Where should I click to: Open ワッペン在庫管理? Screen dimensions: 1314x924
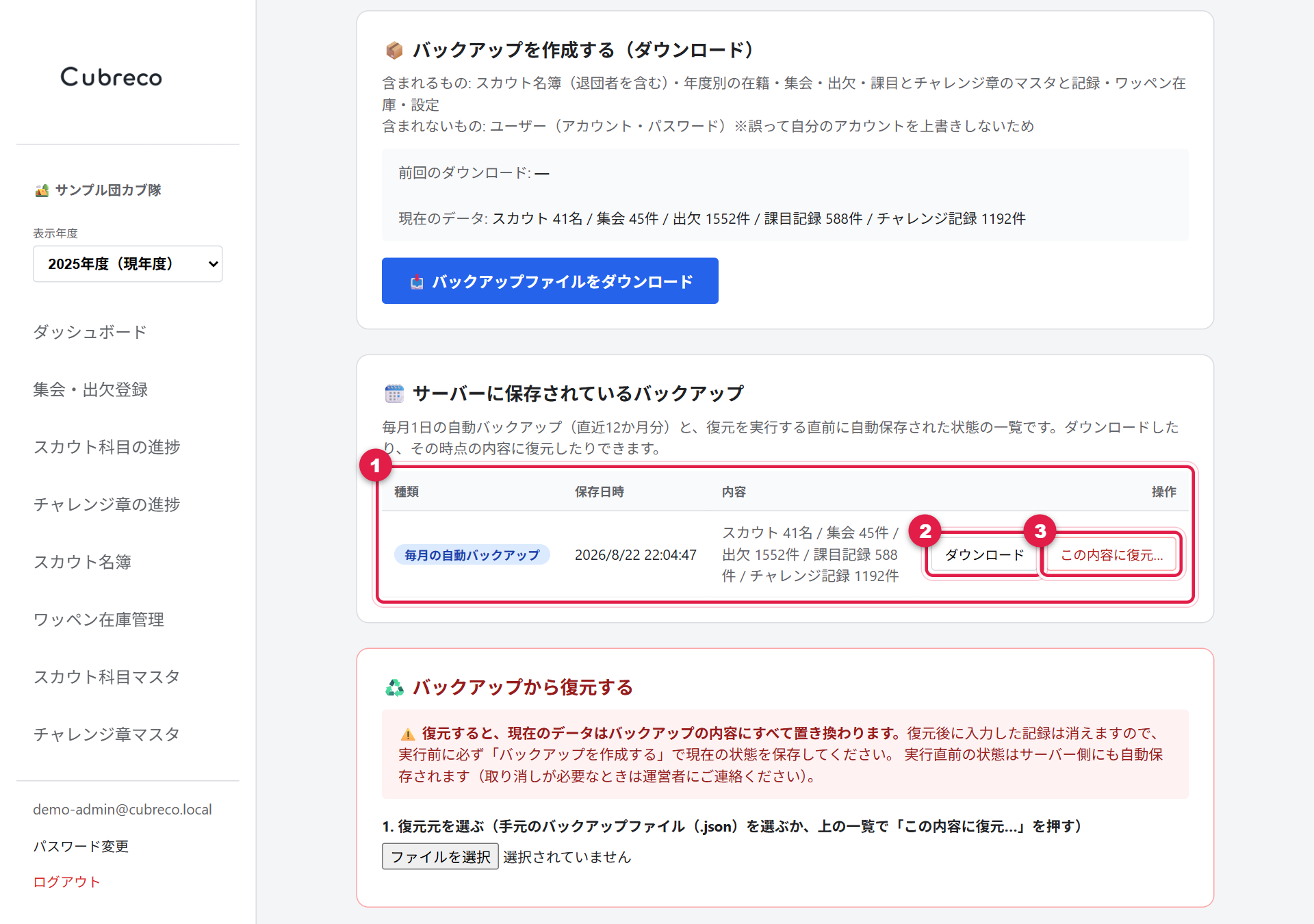click(99, 619)
